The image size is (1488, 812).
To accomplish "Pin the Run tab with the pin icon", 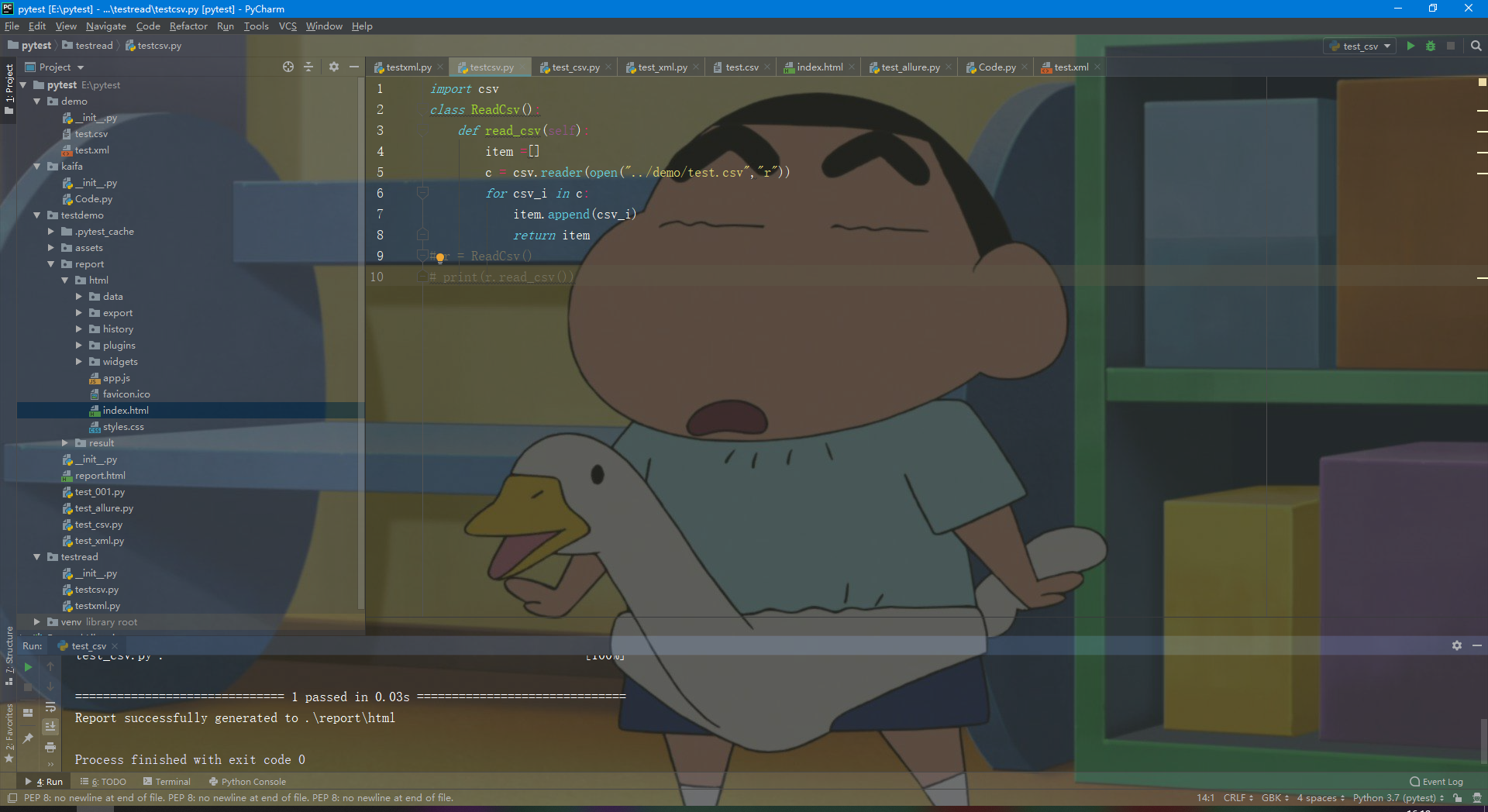I will (x=28, y=738).
